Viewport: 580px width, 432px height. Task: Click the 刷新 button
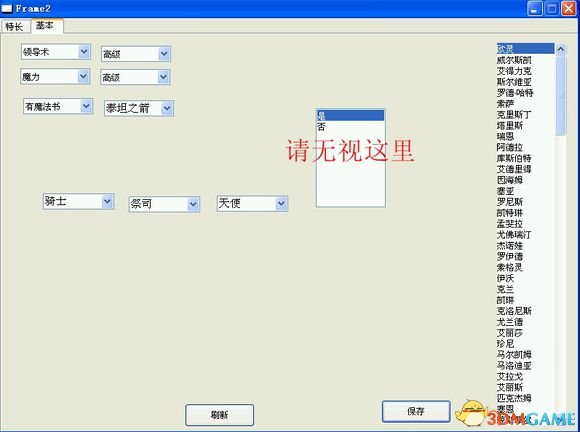click(x=219, y=415)
